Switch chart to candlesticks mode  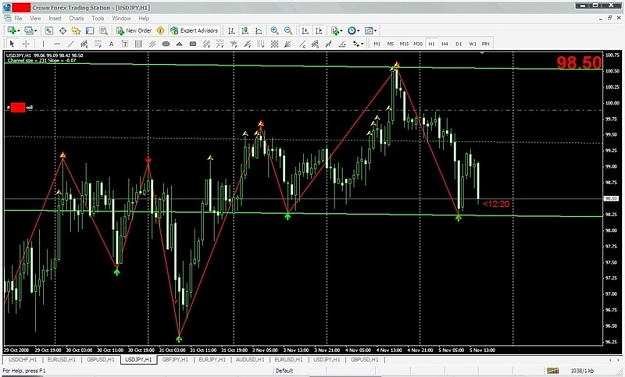click(245, 31)
